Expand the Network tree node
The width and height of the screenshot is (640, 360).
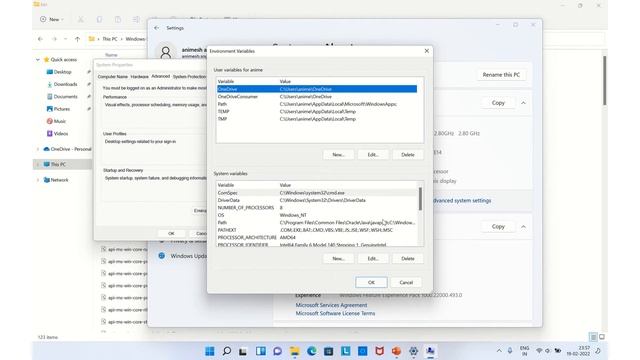(x=38, y=180)
